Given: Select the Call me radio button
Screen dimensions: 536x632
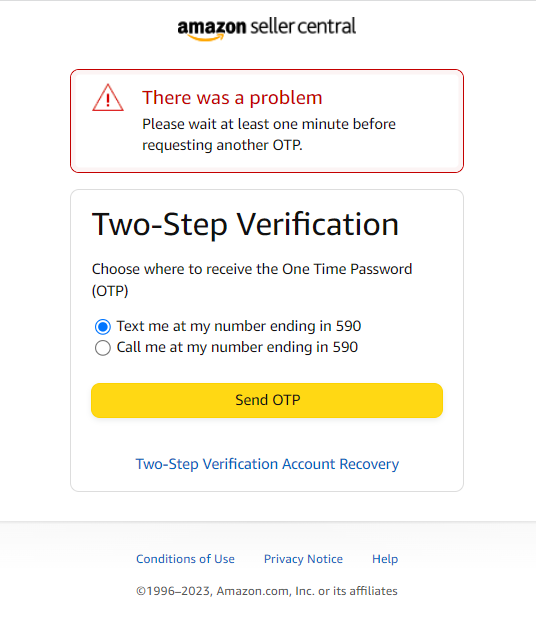Looking at the screenshot, I should tap(103, 347).
